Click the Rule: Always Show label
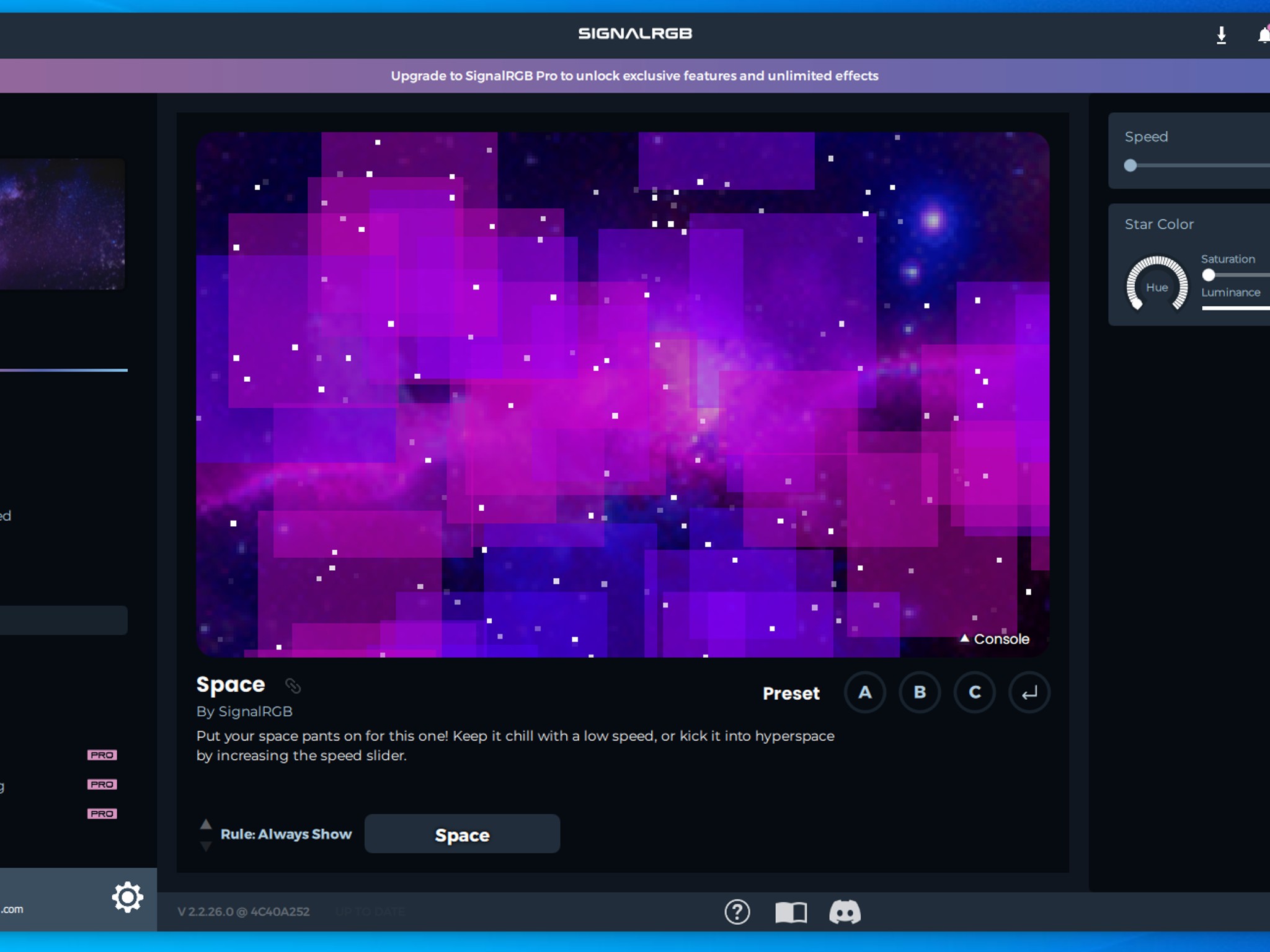Viewport: 1270px width, 952px height. pos(286,834)
